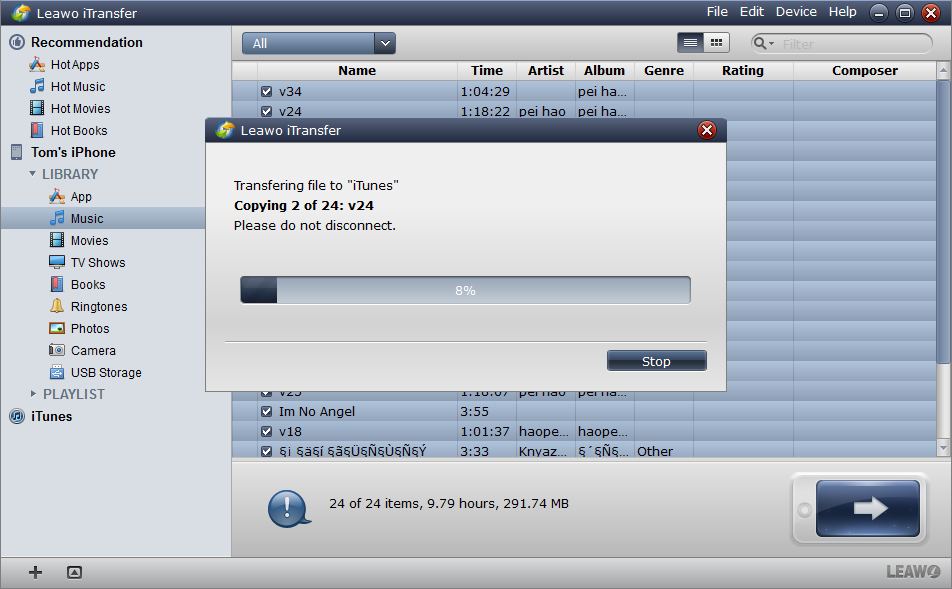
Task: Click the scrollbar up arrow
Action: point(943,70)
